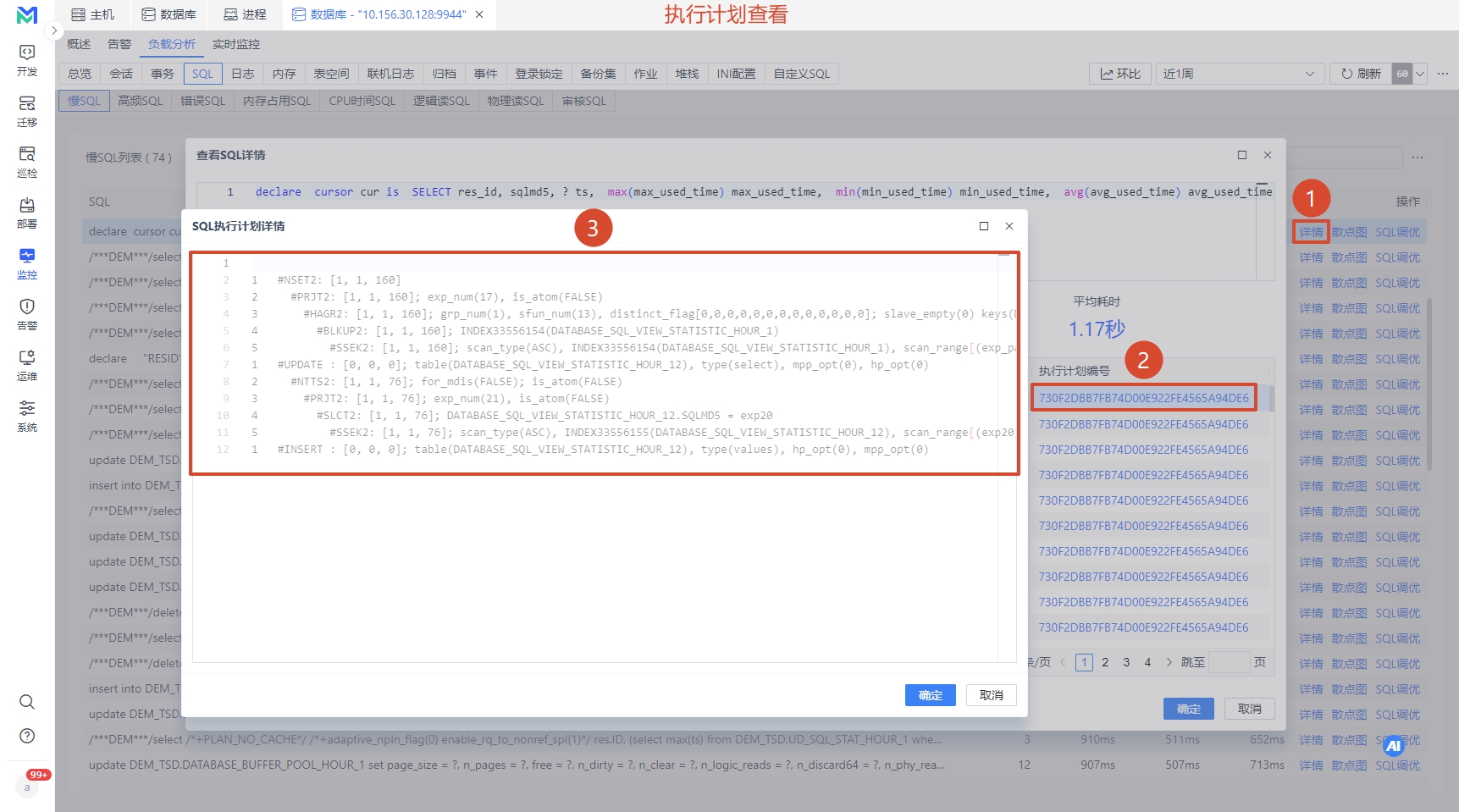Open the more options ellipsis in top toolbar
This screenshot has width=1459, height=812.
[1443, 74]
